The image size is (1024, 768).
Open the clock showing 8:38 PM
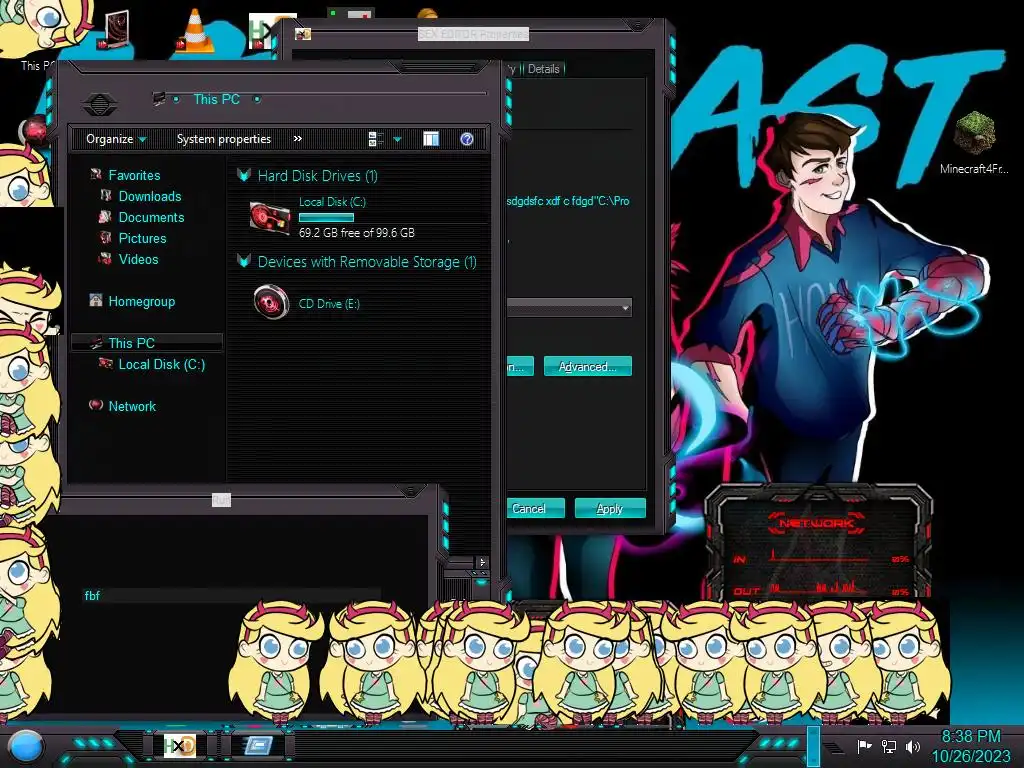click(x=971, y=746)
